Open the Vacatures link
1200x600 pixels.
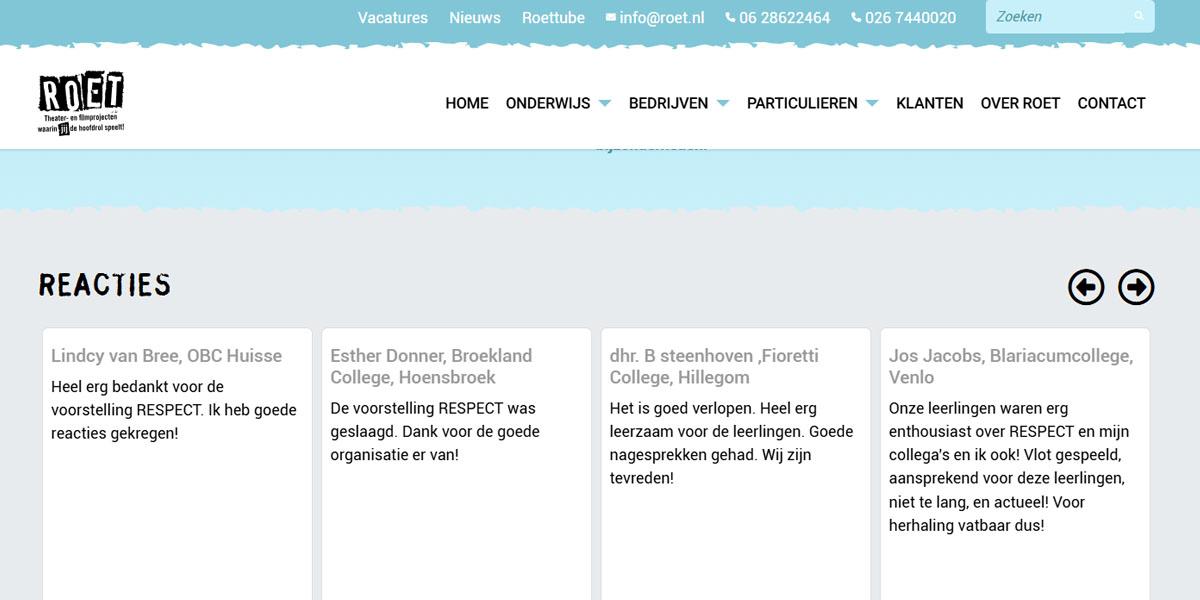click(x=392, y=18)
